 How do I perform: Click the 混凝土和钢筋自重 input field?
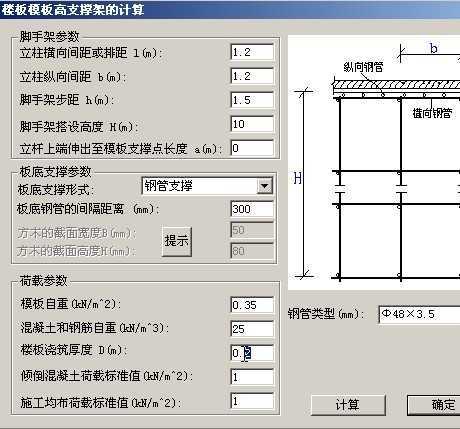(252, 329)
